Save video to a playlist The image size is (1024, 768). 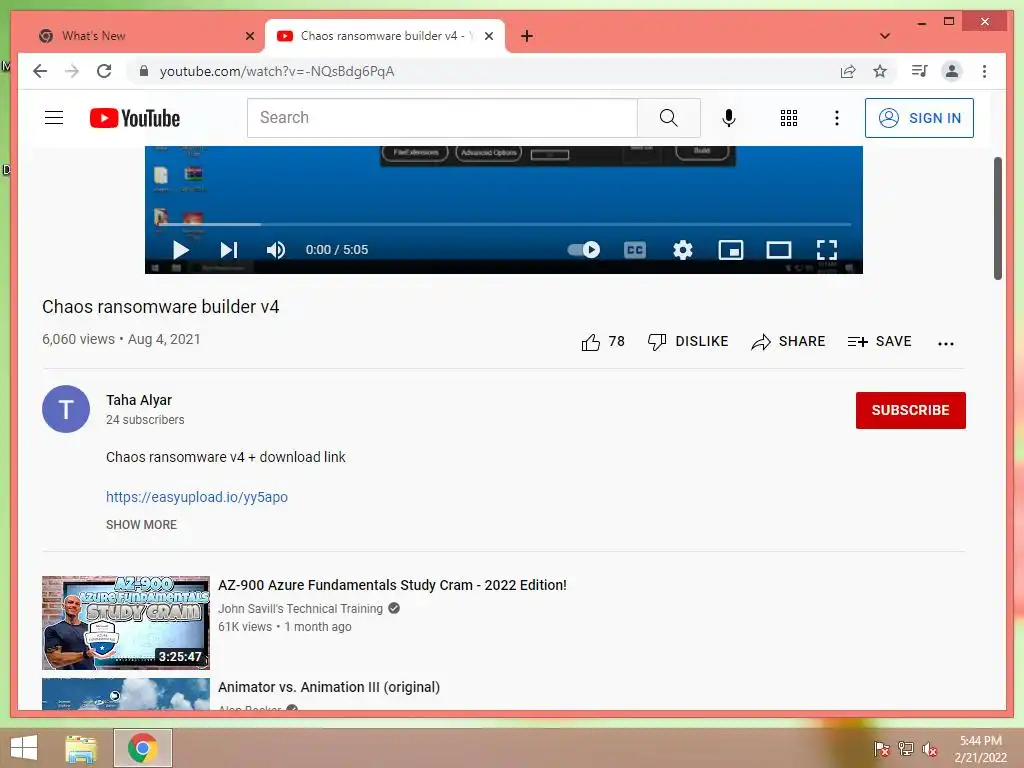tap(879, 342)
